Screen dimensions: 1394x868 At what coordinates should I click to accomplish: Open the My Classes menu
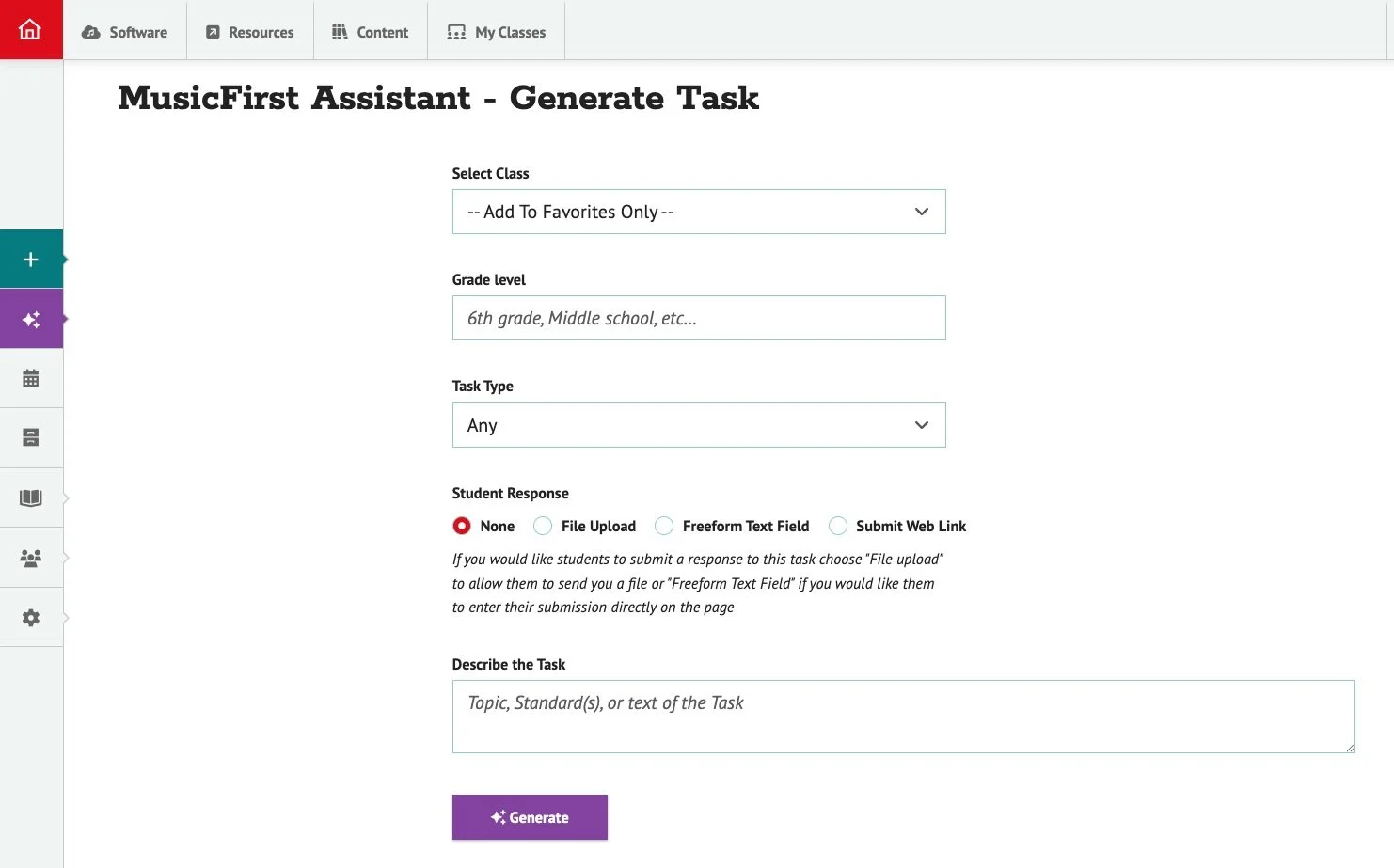click(x=497, y=32)
